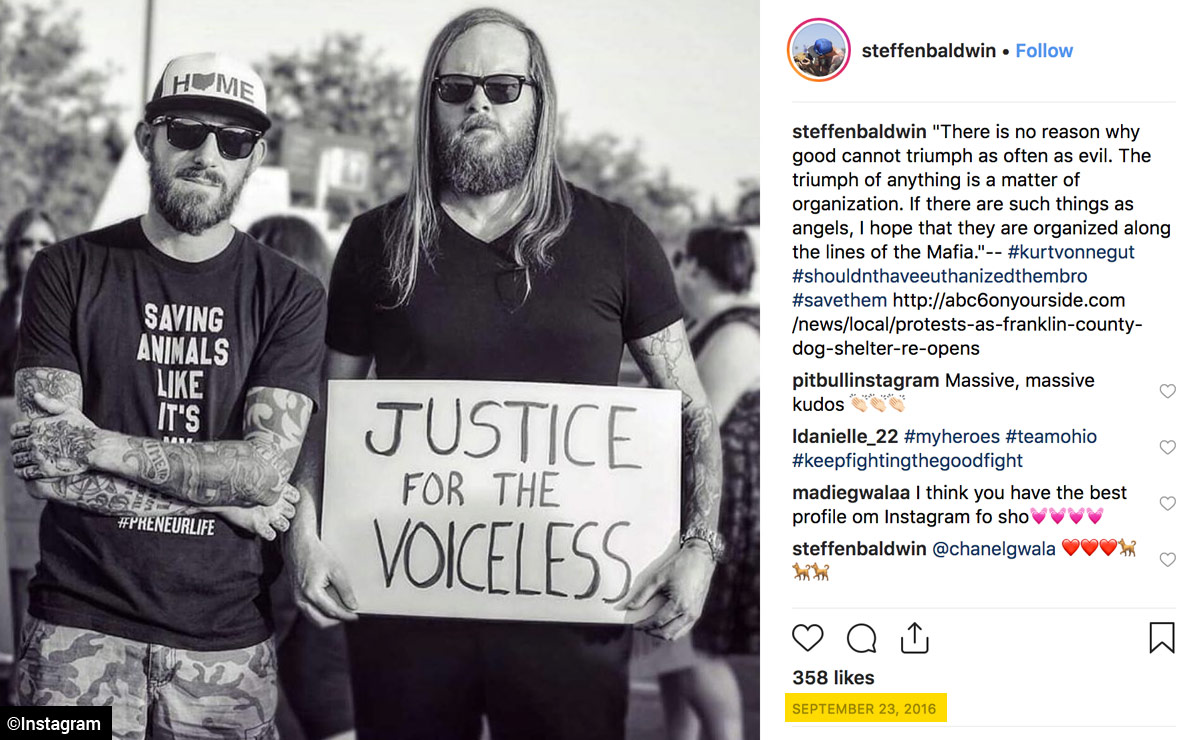Image resolution: width=1200 pixels, height=740 pixels.
Task: Like madiegwalaa's comment heart
Action: [x=1167, y=503]
